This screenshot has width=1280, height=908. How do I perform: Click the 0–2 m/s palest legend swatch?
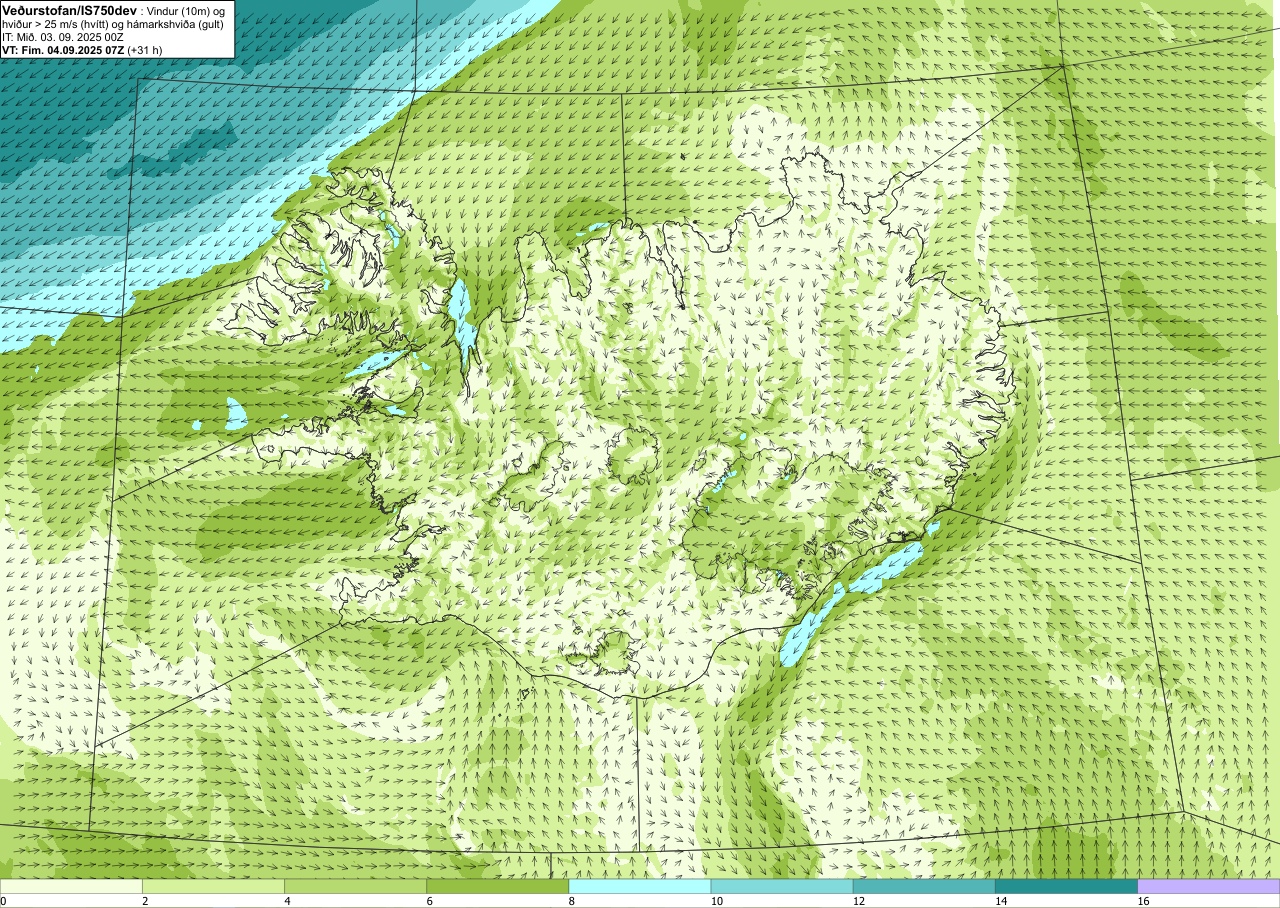71,886
